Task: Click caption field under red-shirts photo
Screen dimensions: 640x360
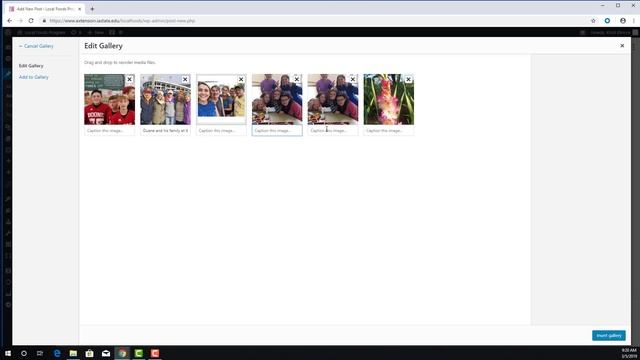Action: (109, 131)
